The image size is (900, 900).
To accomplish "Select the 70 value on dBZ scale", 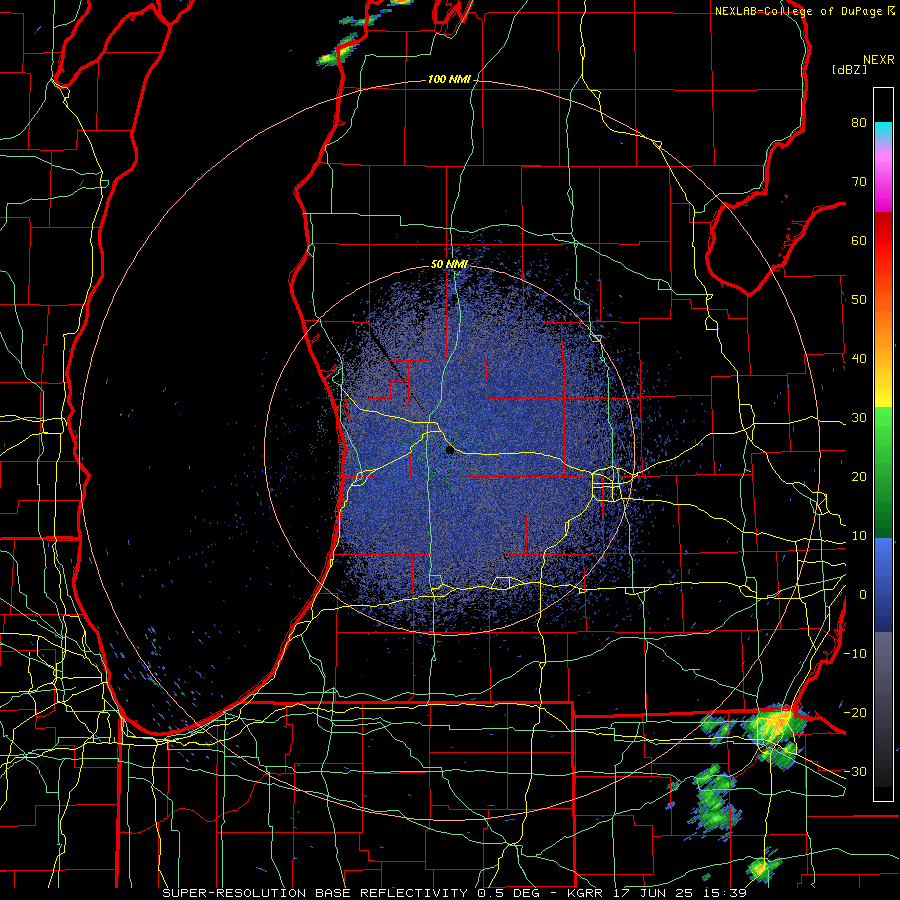I will coord(859,181).
